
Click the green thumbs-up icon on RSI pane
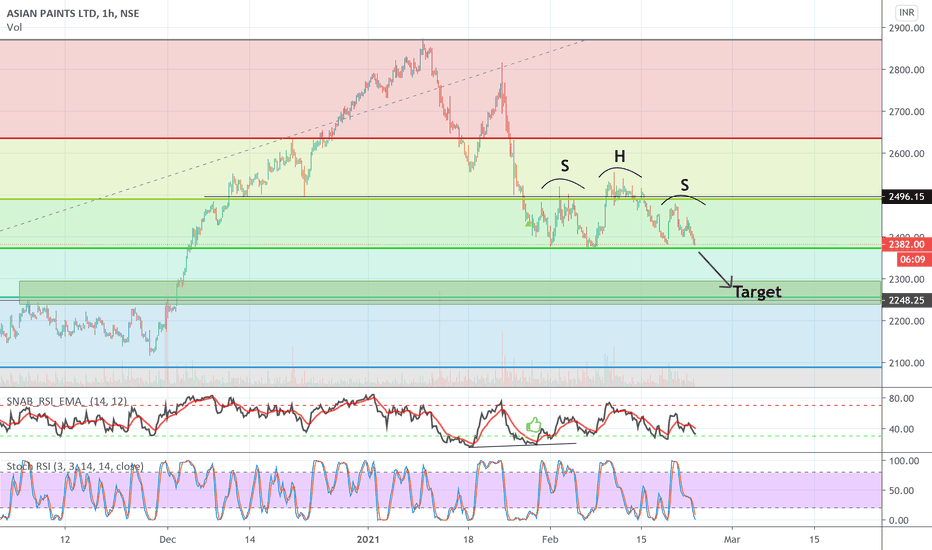(x=534, y=425)
